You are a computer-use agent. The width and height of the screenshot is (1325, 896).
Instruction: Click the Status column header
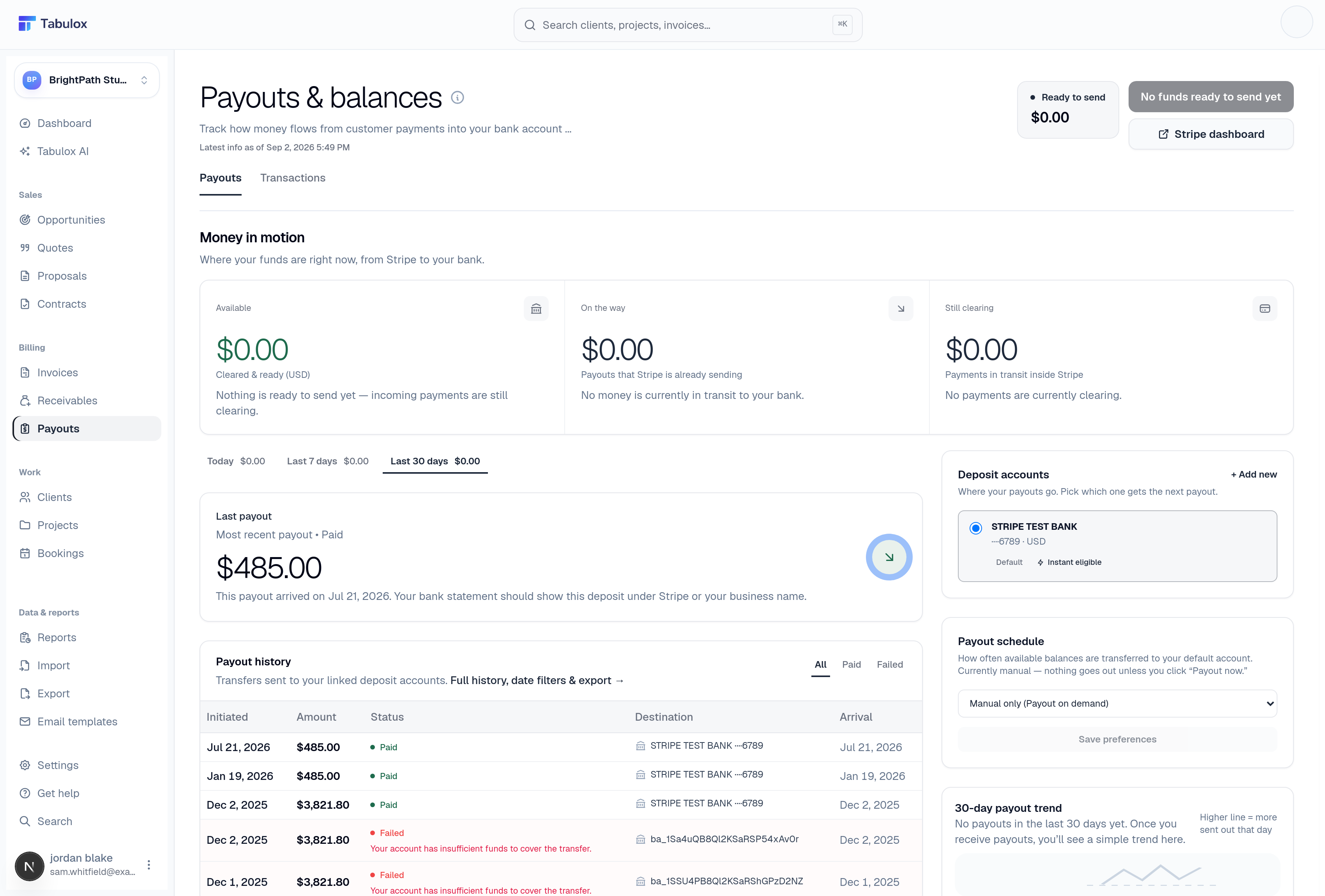click(387, 717)
